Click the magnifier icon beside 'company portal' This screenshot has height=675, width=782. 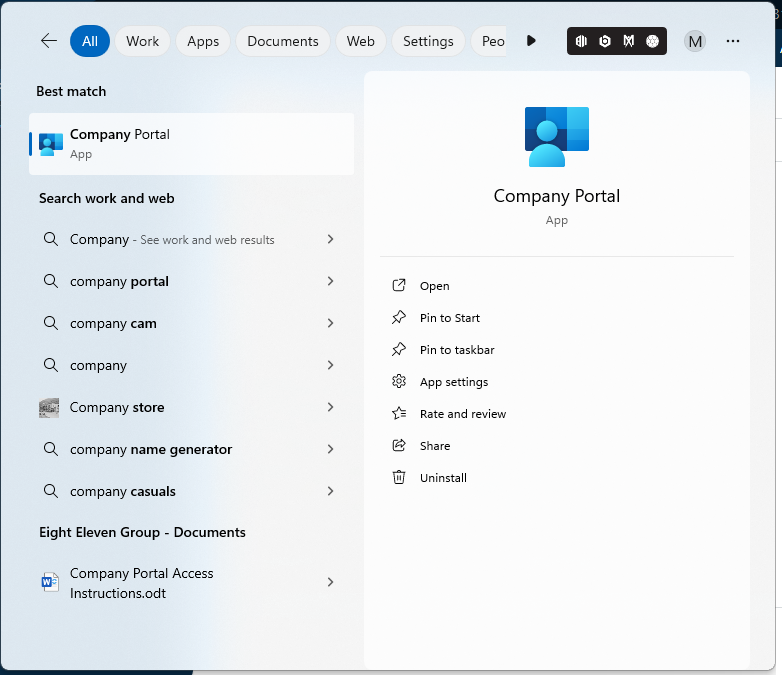coord(50,281)
